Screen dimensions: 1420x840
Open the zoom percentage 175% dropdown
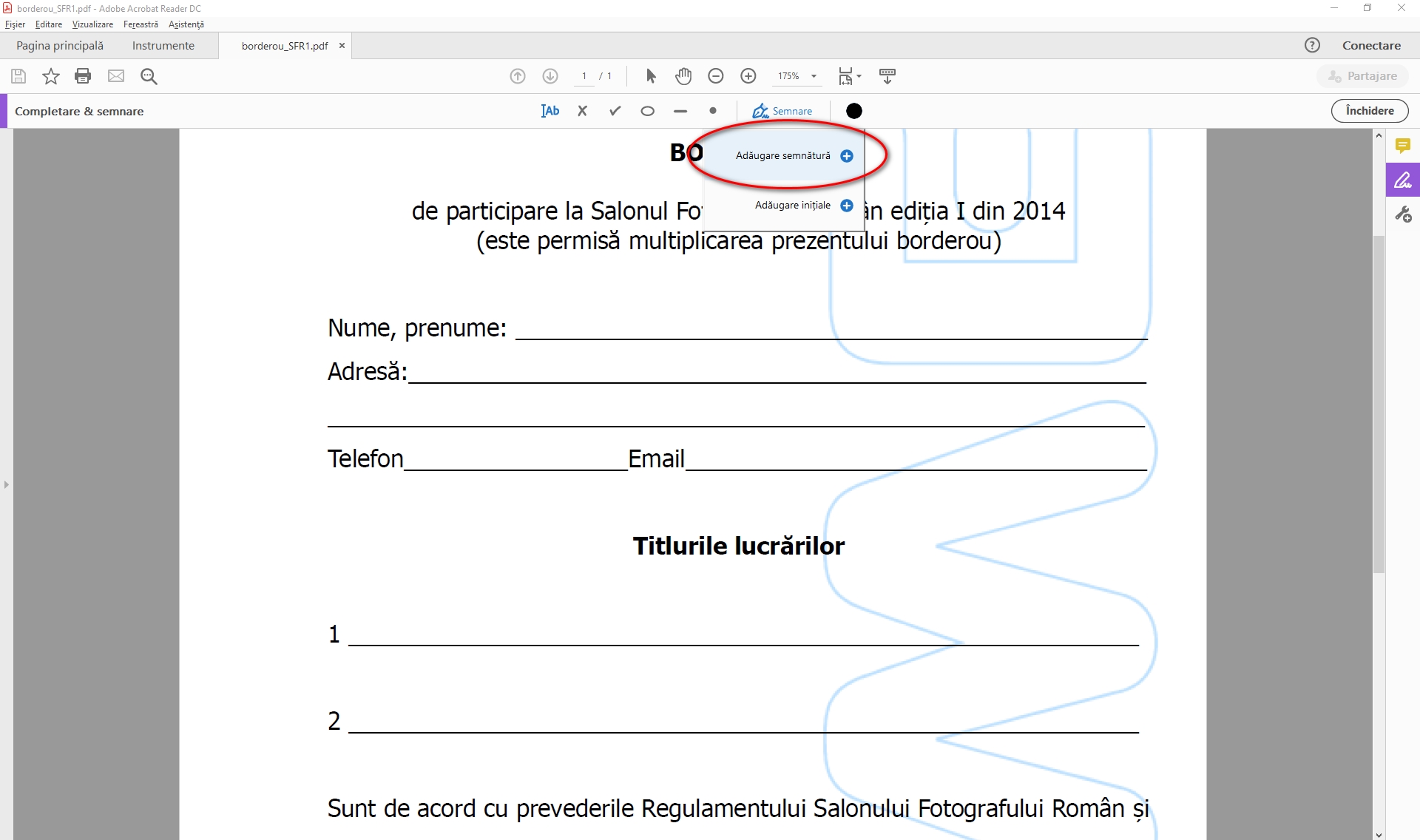coord(813,76)
